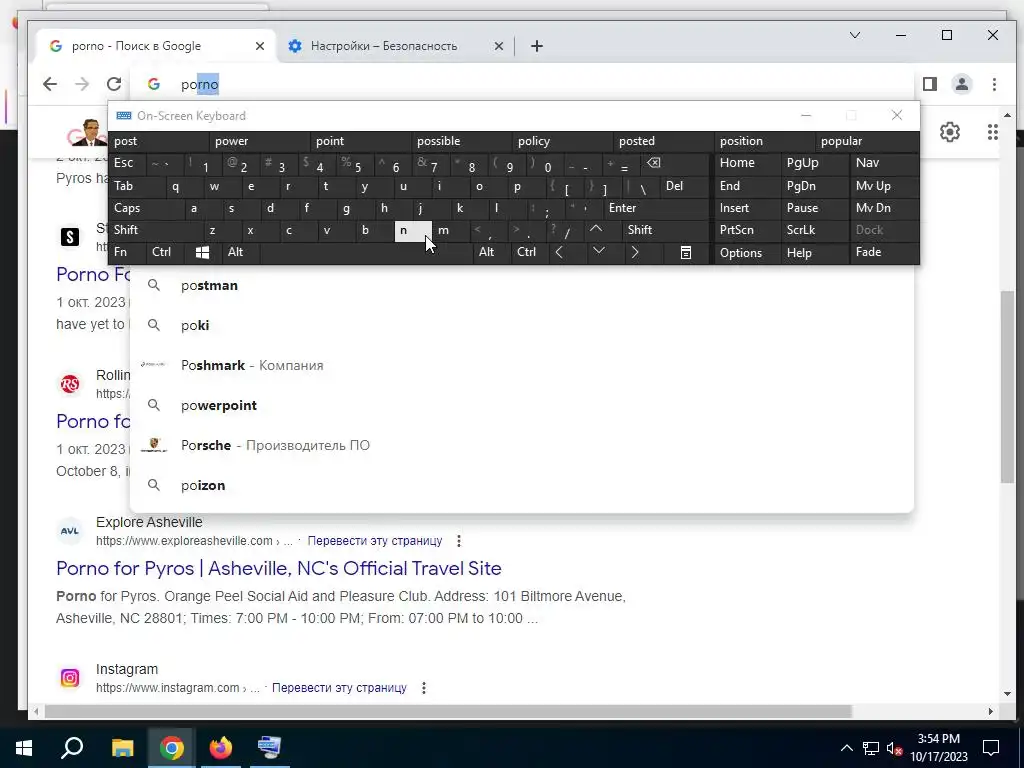Translate the Explore Asheville result page

pos(375,541)
